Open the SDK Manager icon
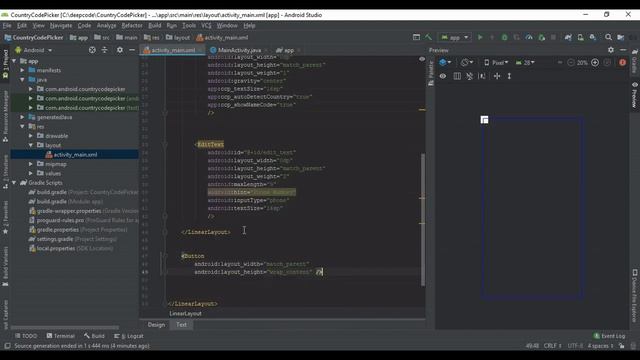This screenshot has height=360, width=640. pyautogui.click(x=593, y=37)
